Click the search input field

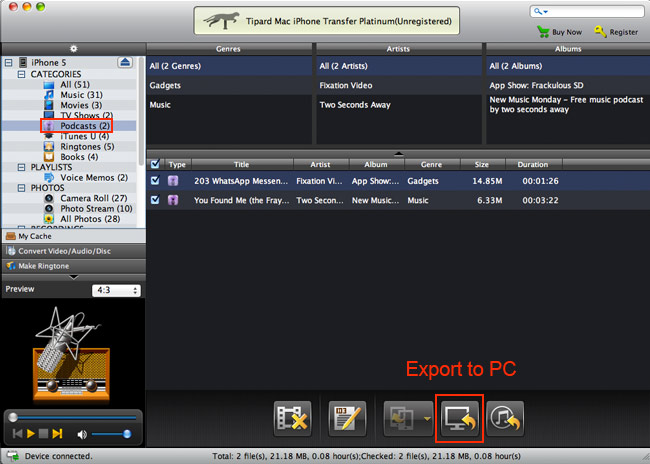click(x=587, y=12)
